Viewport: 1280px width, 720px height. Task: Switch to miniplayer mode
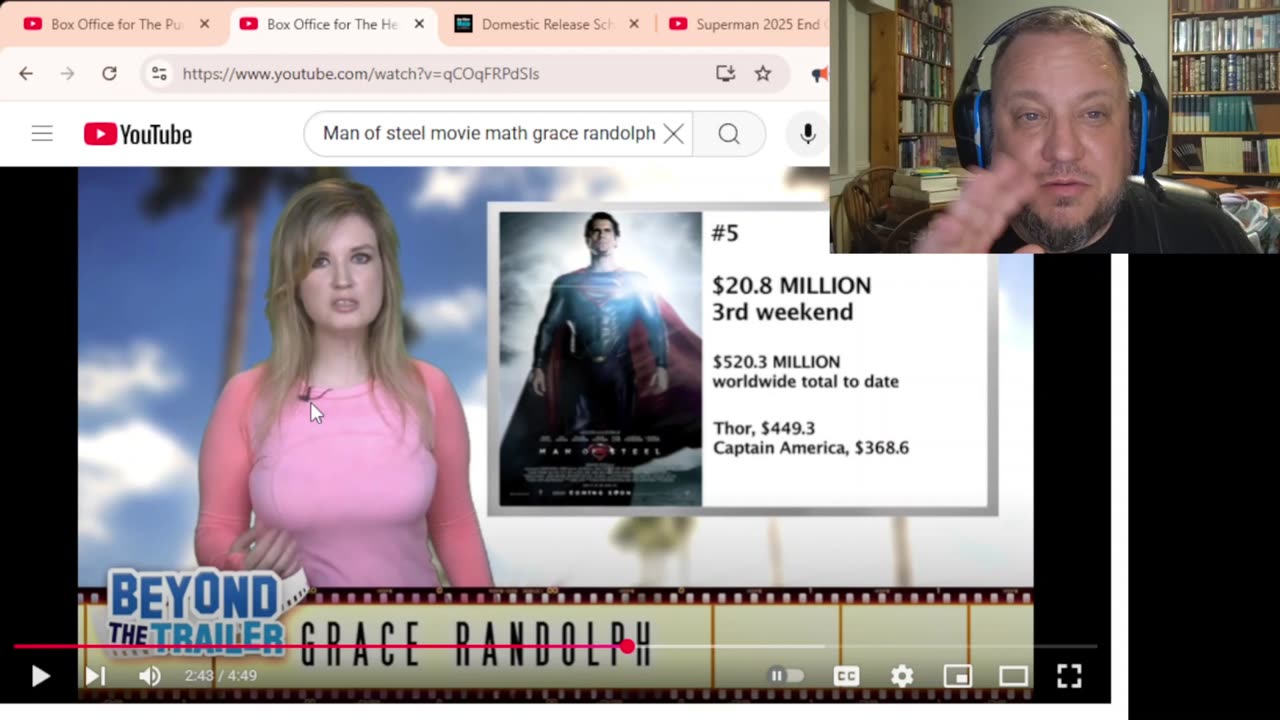pos(957,676)
